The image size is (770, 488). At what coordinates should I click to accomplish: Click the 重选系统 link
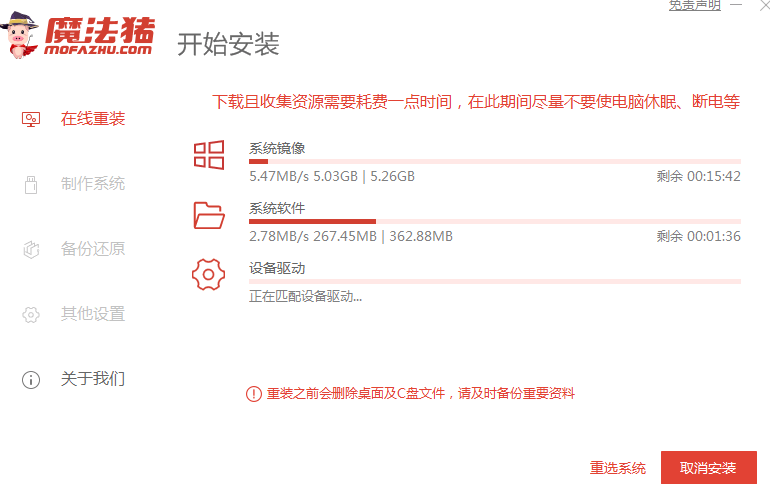(x=618, y=468)
